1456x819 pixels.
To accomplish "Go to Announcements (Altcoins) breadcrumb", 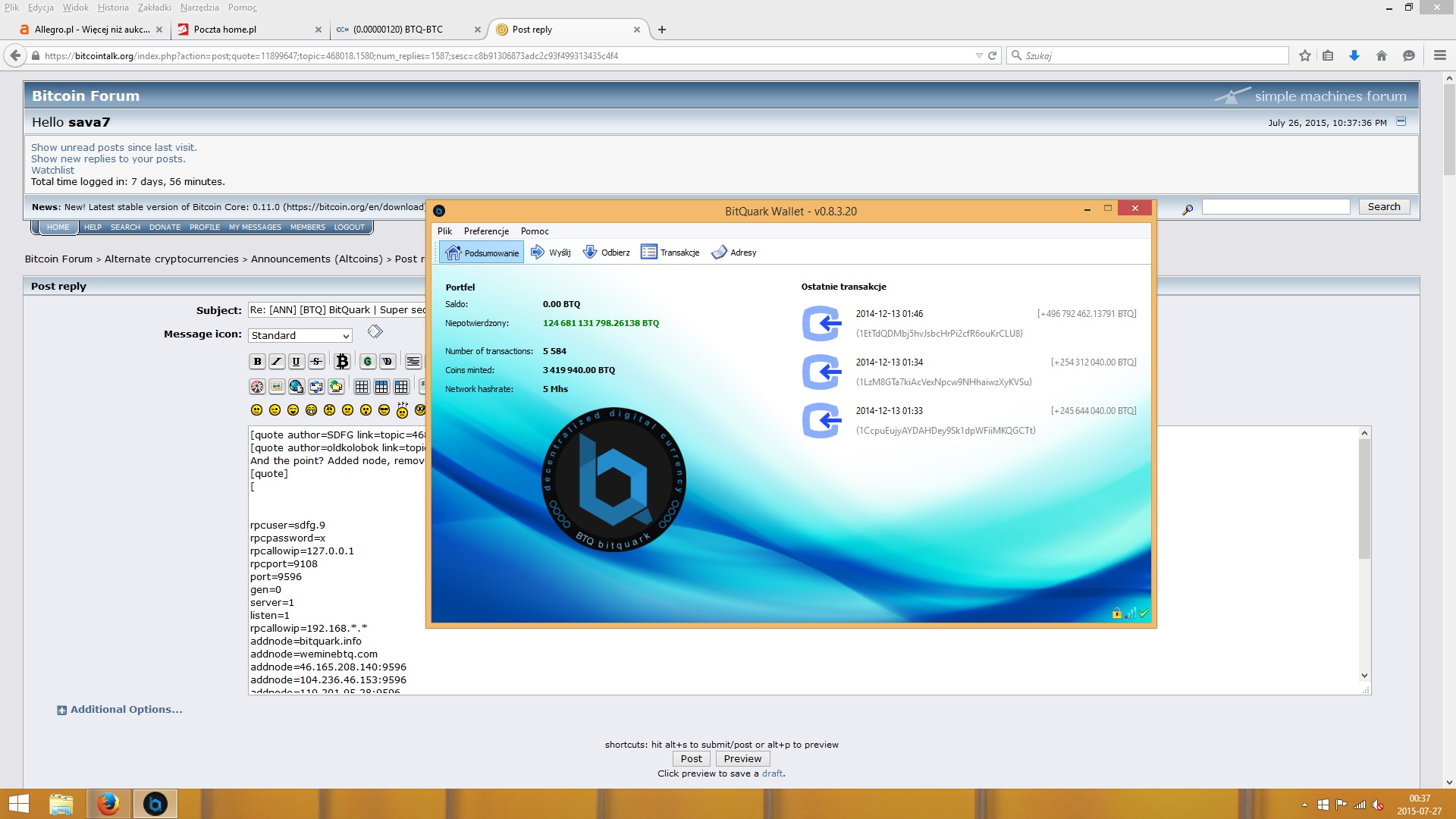I will [x=317, y=259].
